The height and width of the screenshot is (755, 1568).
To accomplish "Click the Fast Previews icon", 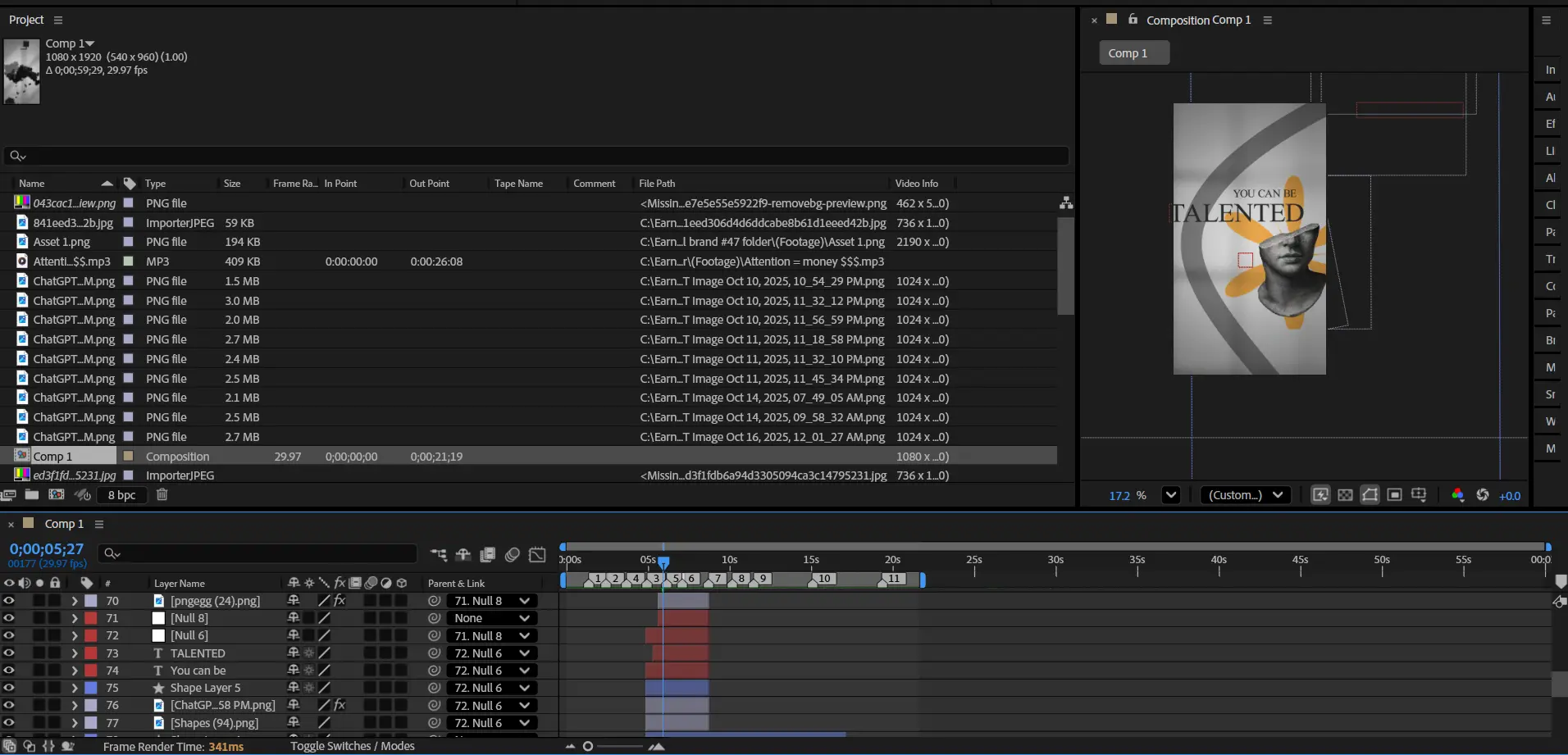I will point(1320,495).
